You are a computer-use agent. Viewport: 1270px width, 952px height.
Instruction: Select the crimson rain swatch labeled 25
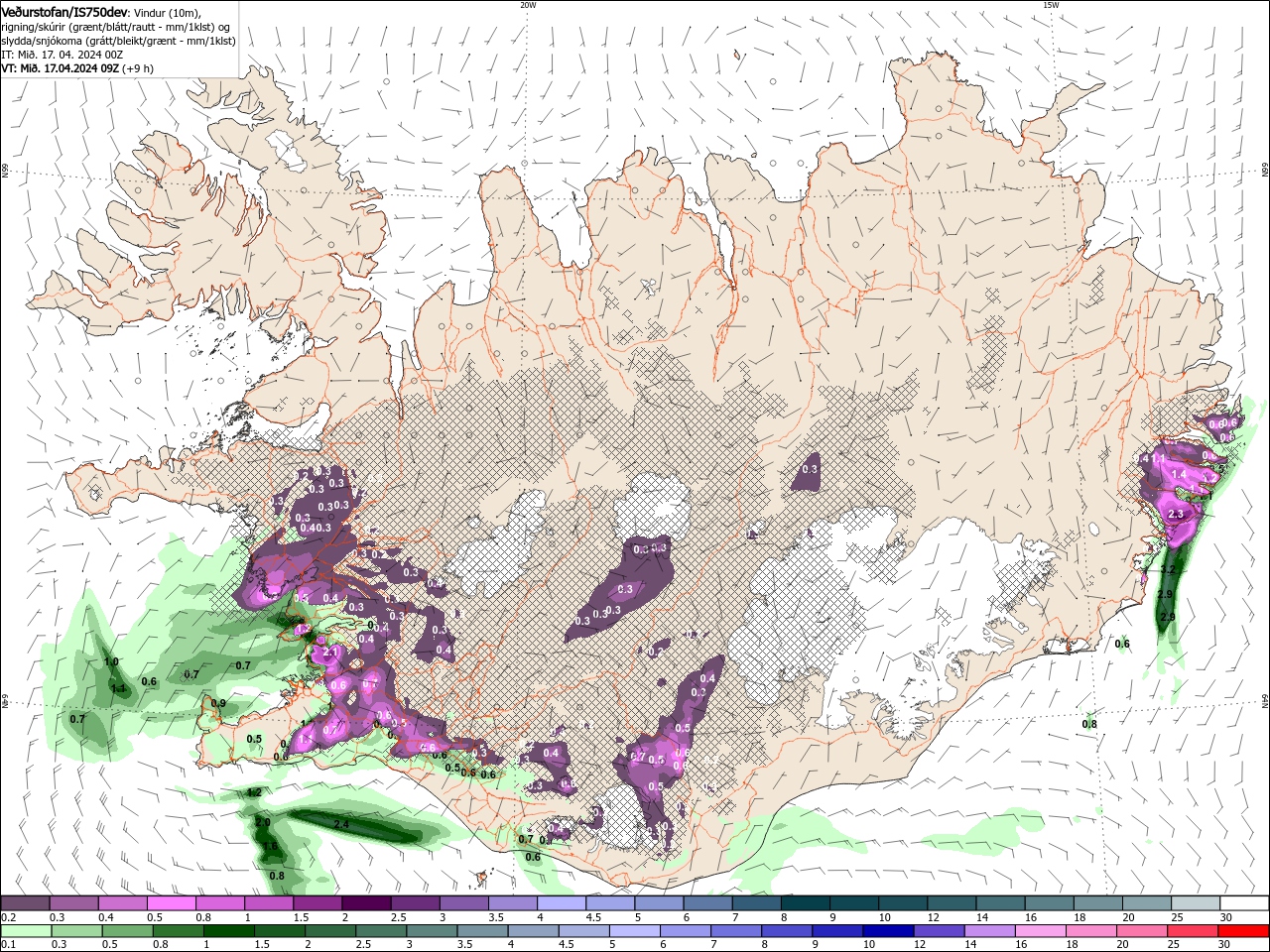[1194, 931]
